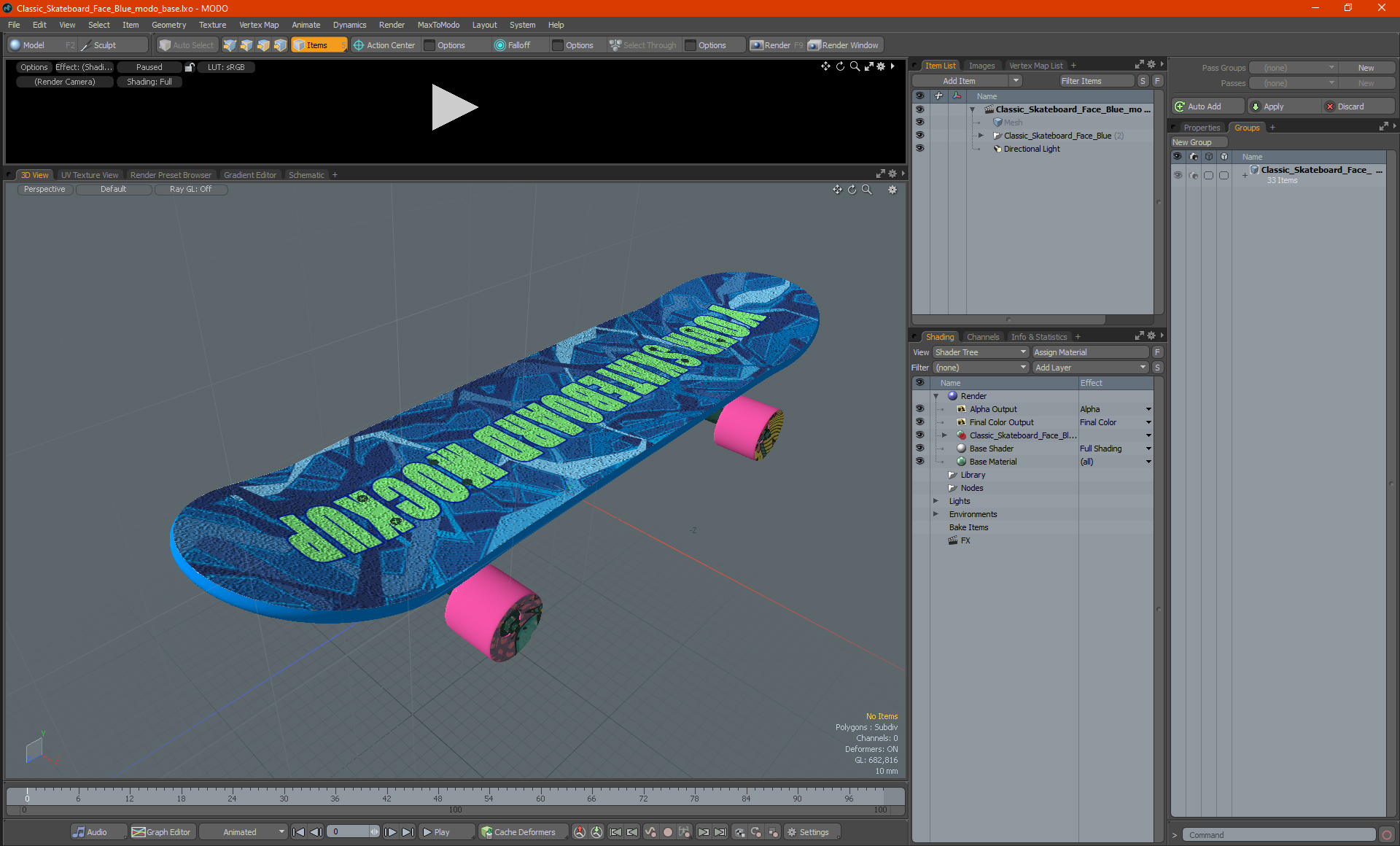The image size is (1400, 846).
Task: Go to last frame
Action: [x=408, y=832]
